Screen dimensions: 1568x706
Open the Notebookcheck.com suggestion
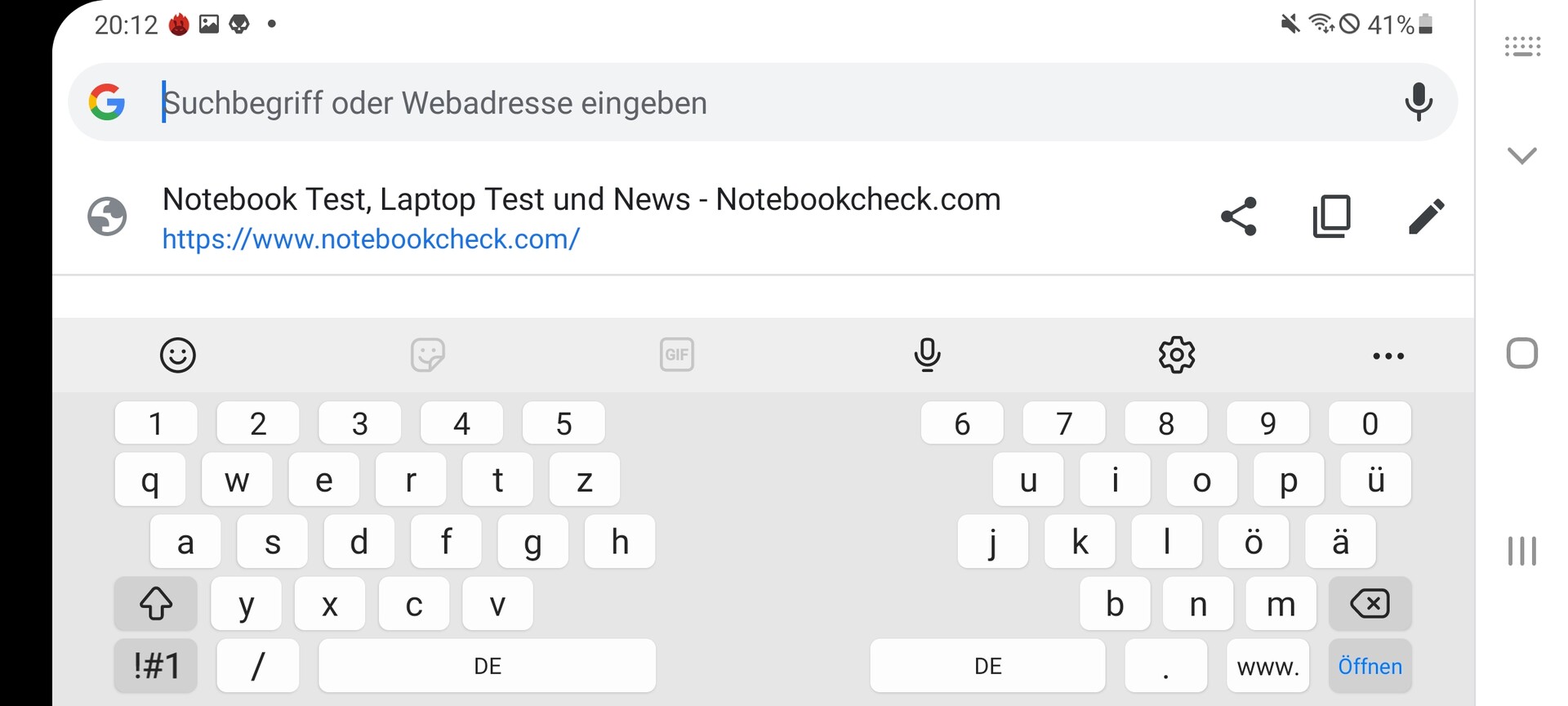[580, 217]
